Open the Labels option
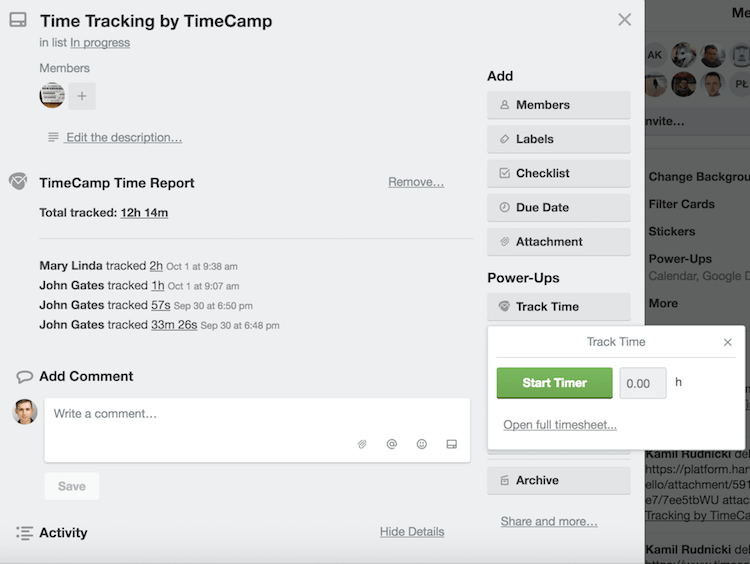This screenshot has width=750, height=564. pos(558,139)
